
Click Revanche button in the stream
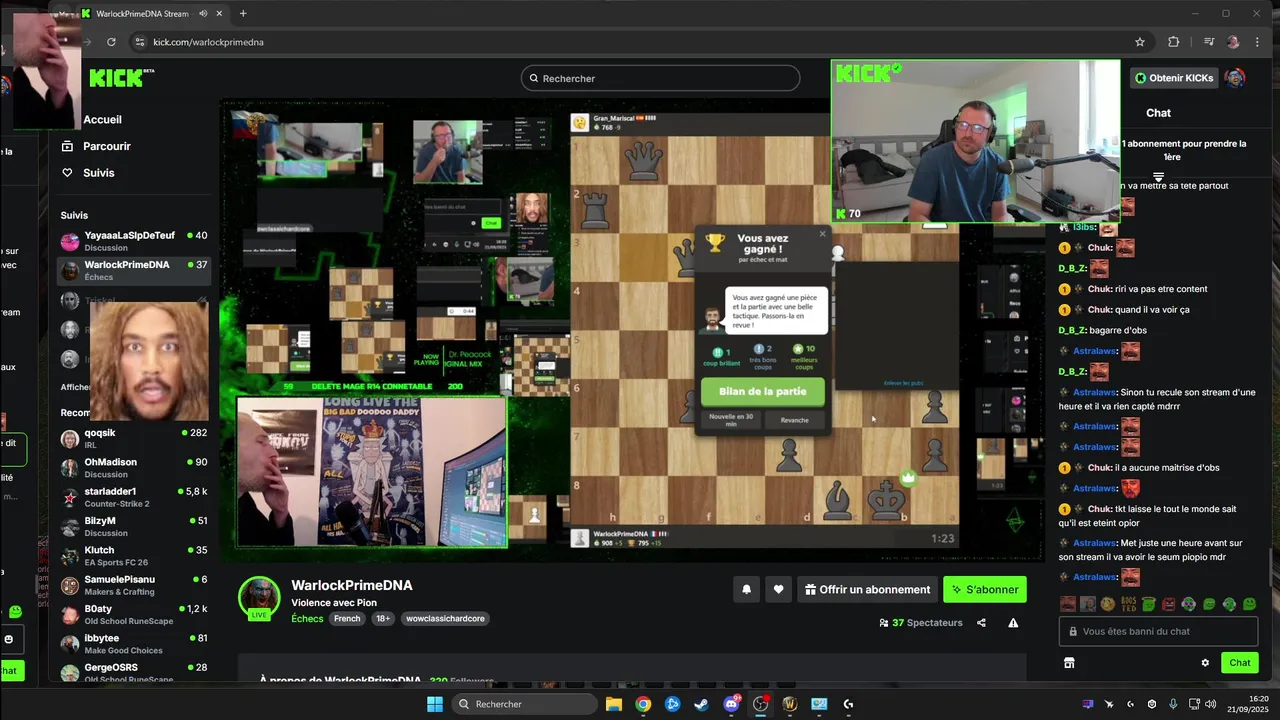click(x=794, y=420)
